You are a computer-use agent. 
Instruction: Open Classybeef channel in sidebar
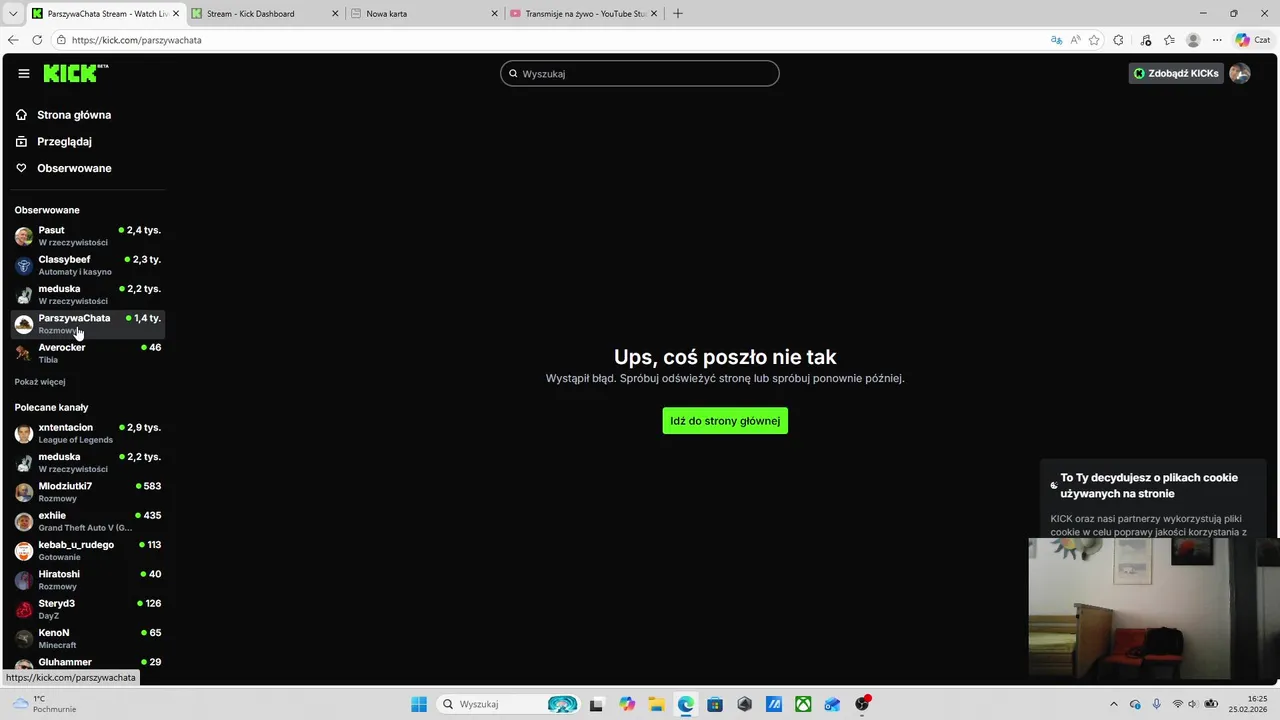[88, 265]
